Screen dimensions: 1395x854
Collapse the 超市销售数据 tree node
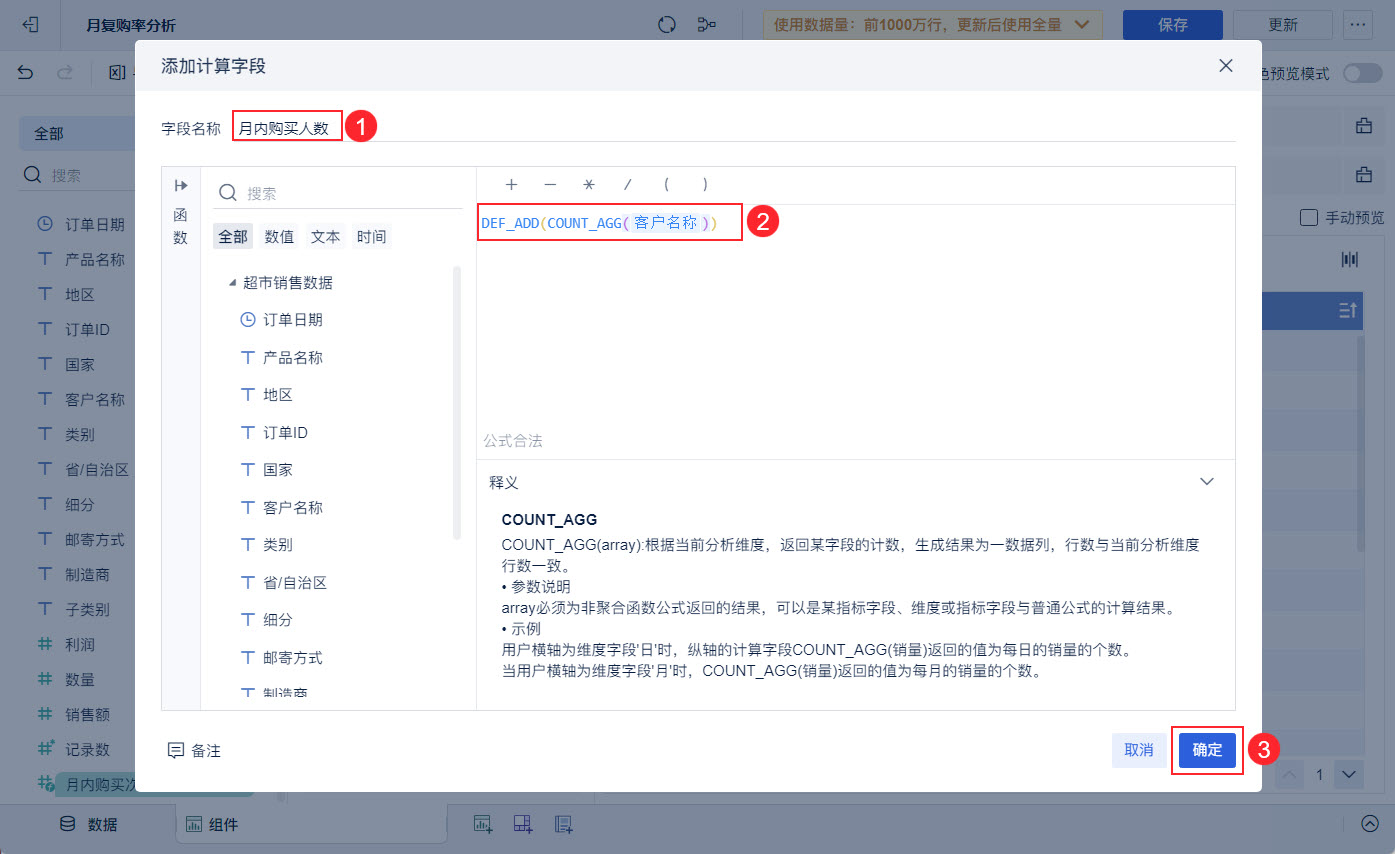coord(233,283)
